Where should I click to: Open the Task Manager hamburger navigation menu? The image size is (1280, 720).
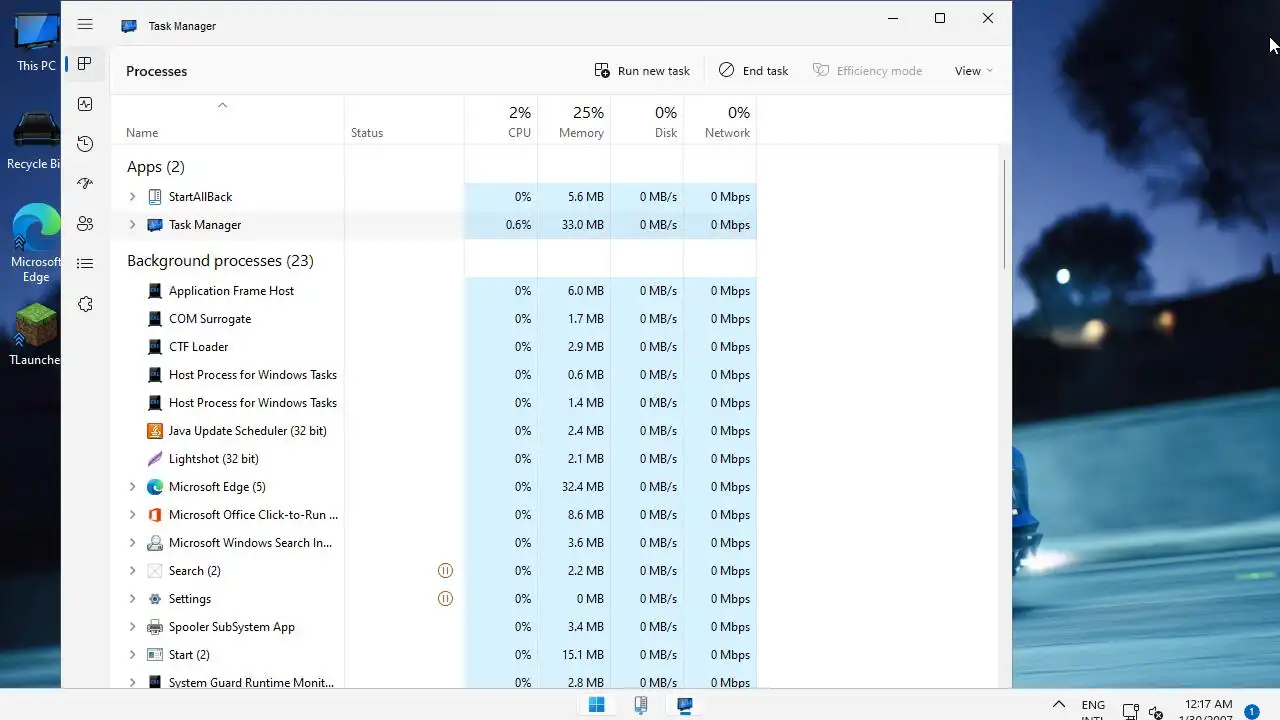[x=85, y=24]
